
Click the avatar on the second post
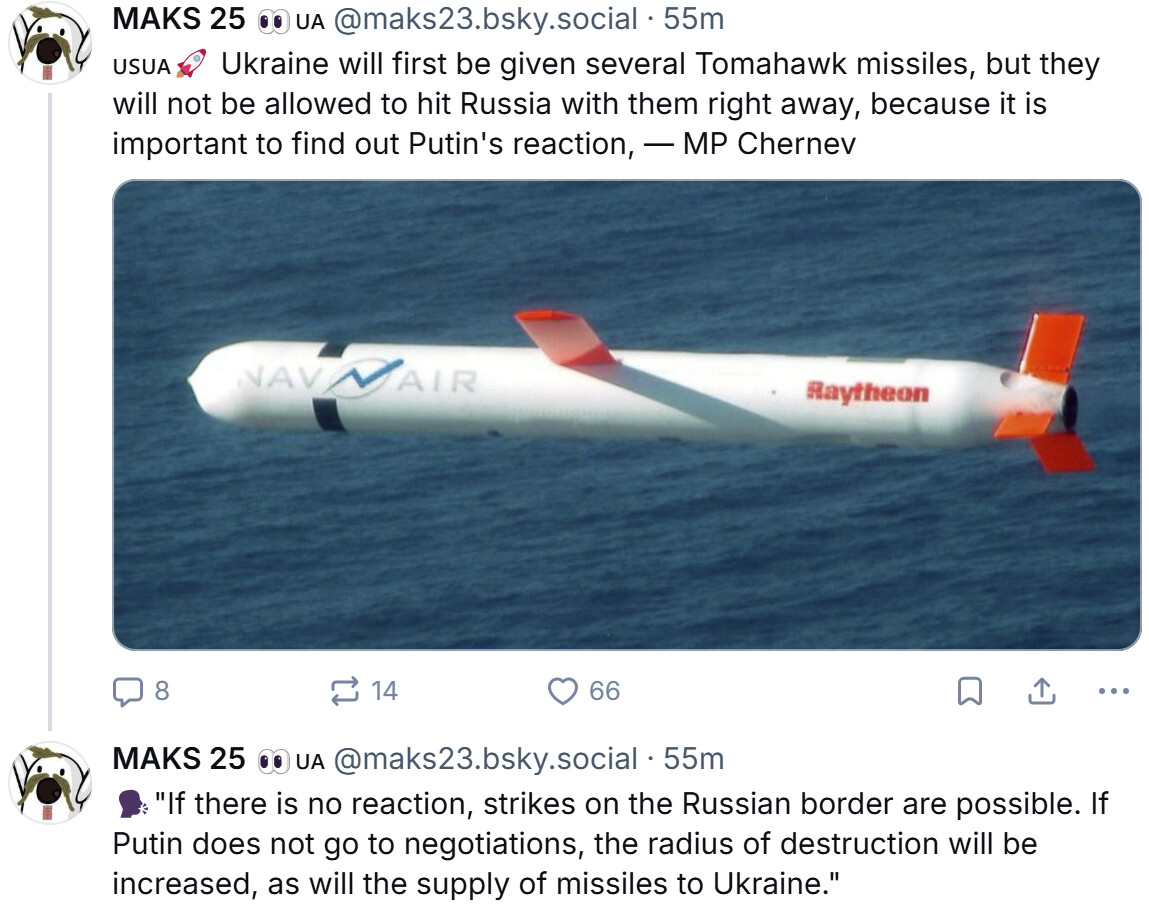(50, 782)
